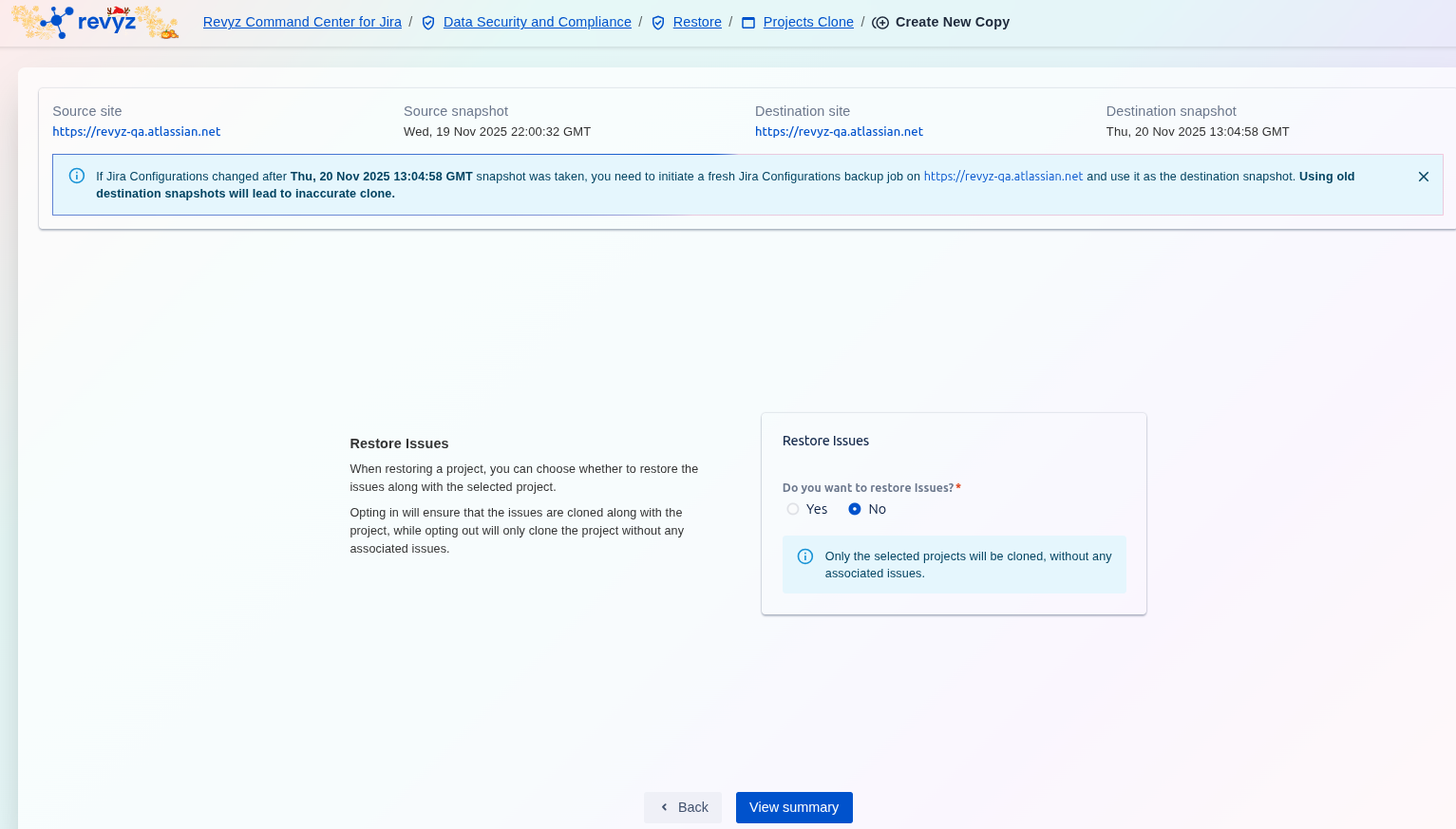Viewport: 1456px width, 829px height.
Task: Click info icon in Restore Issues note
Action: 805,556
